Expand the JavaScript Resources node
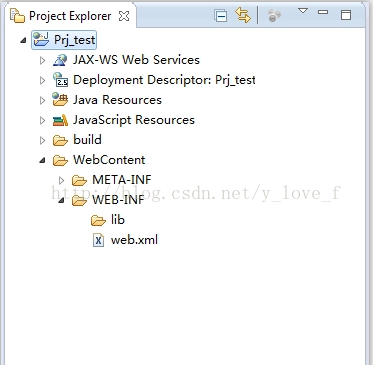Viewport: 373px width, 365px height. (x=42, y=120)
